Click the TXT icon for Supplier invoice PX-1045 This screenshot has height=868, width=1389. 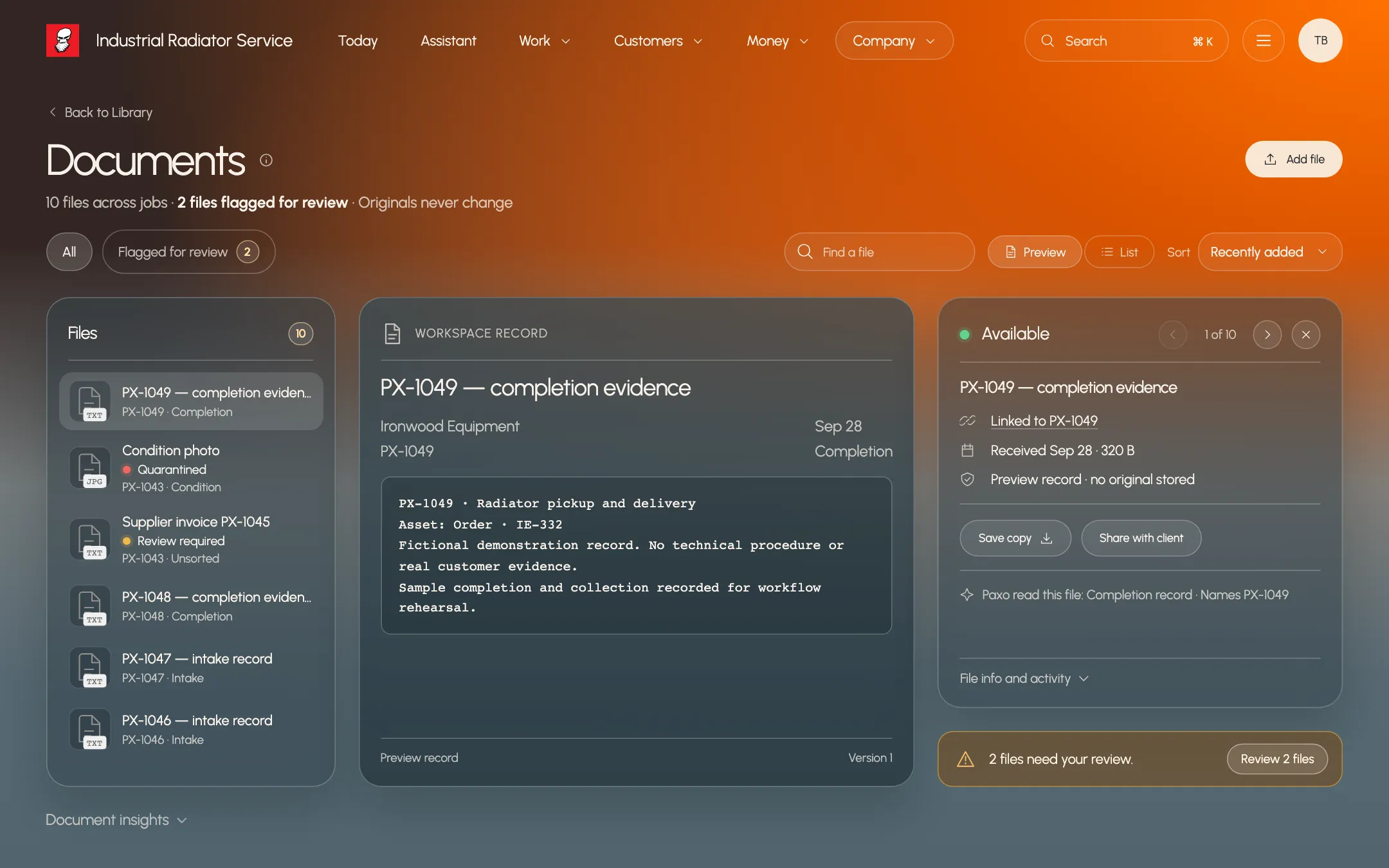90,539
